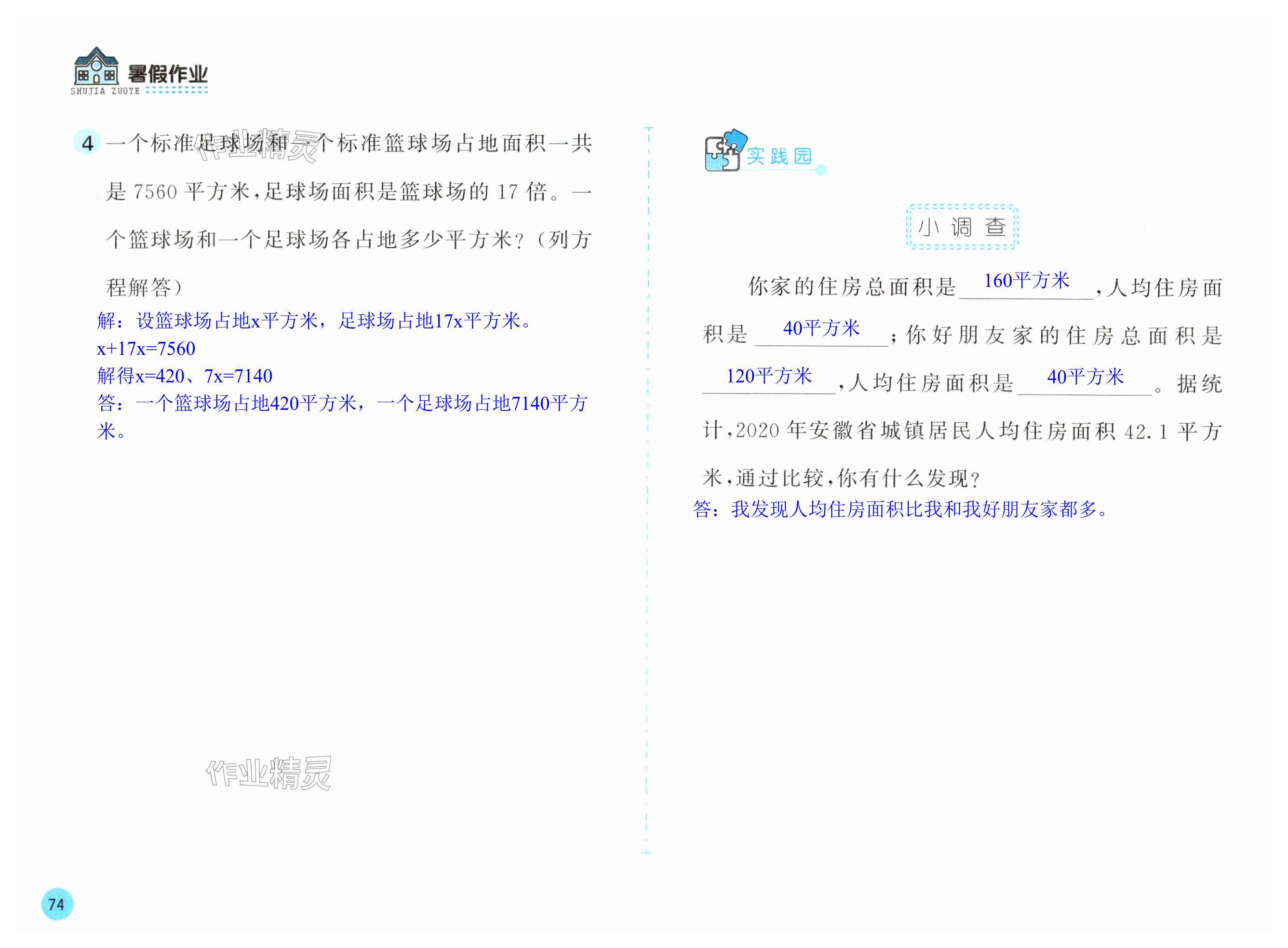This screenshot has width=1288, height=948.
Task: Click the 小调查 dashed title box
Action: [962, 227]
